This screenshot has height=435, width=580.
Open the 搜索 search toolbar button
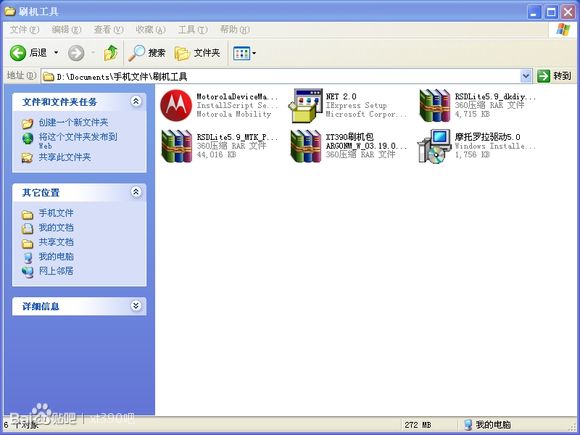(146, 53)
